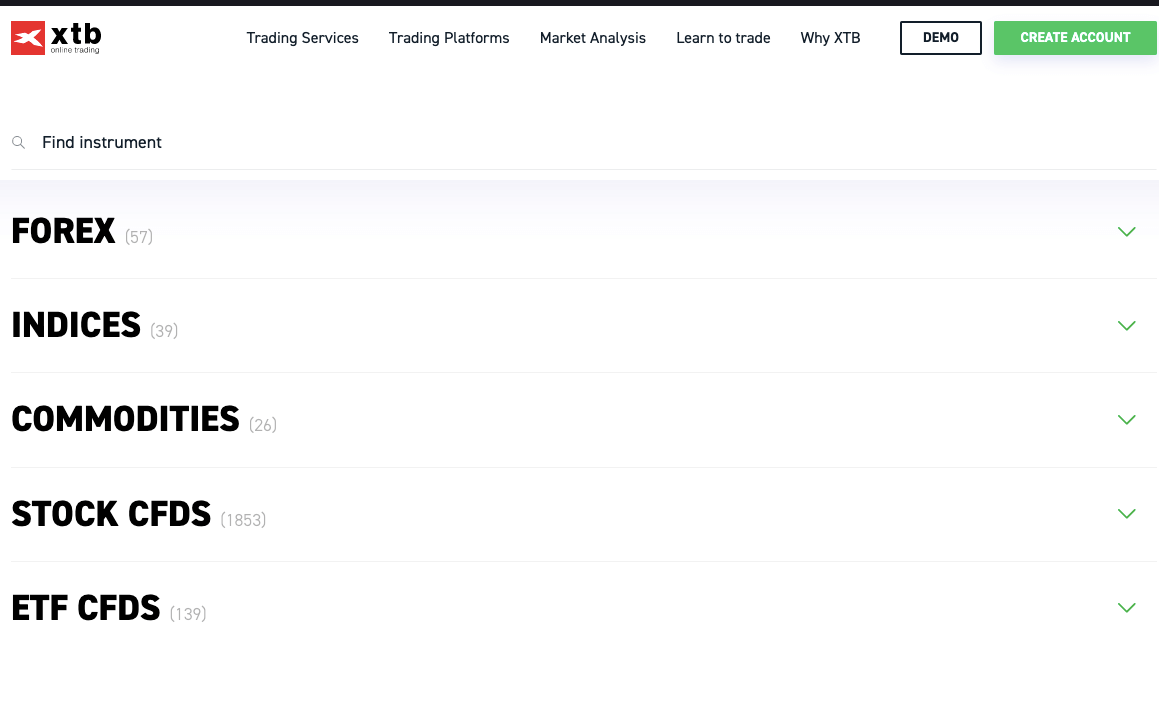Click the DEMO button
Image resolution: width=1159 pixels, height=702 pixels.
pyautogui.click(x=940, y=38)
